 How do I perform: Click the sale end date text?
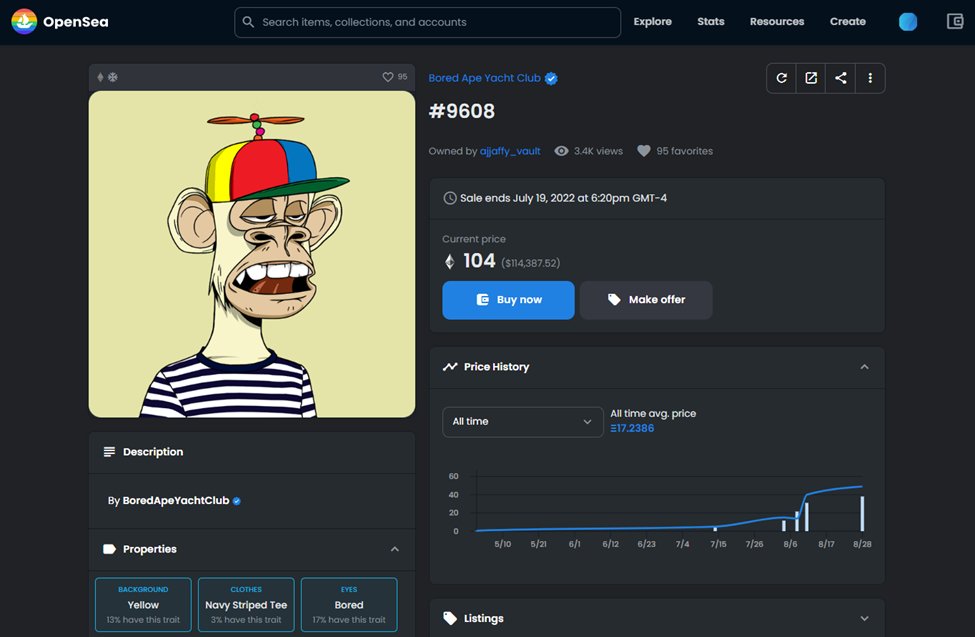[x=563, y=198]
